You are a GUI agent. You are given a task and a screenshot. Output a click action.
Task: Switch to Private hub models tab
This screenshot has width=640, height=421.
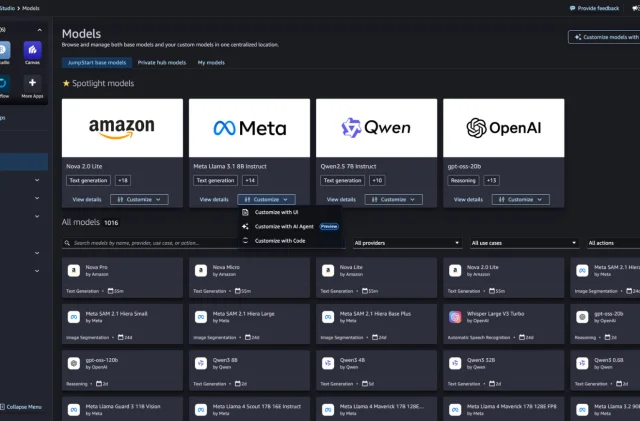tap(162, 62)
